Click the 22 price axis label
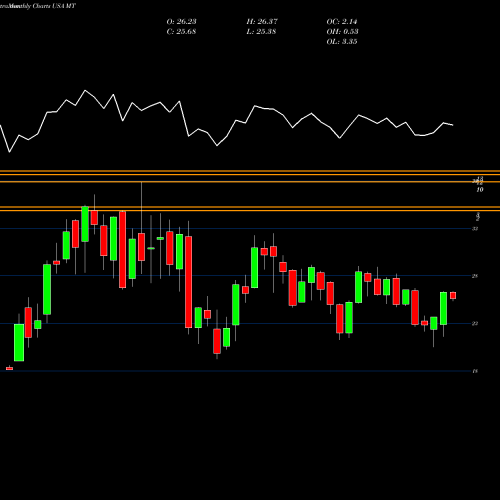This screenshot has width=500, height=500. (475, 324)
